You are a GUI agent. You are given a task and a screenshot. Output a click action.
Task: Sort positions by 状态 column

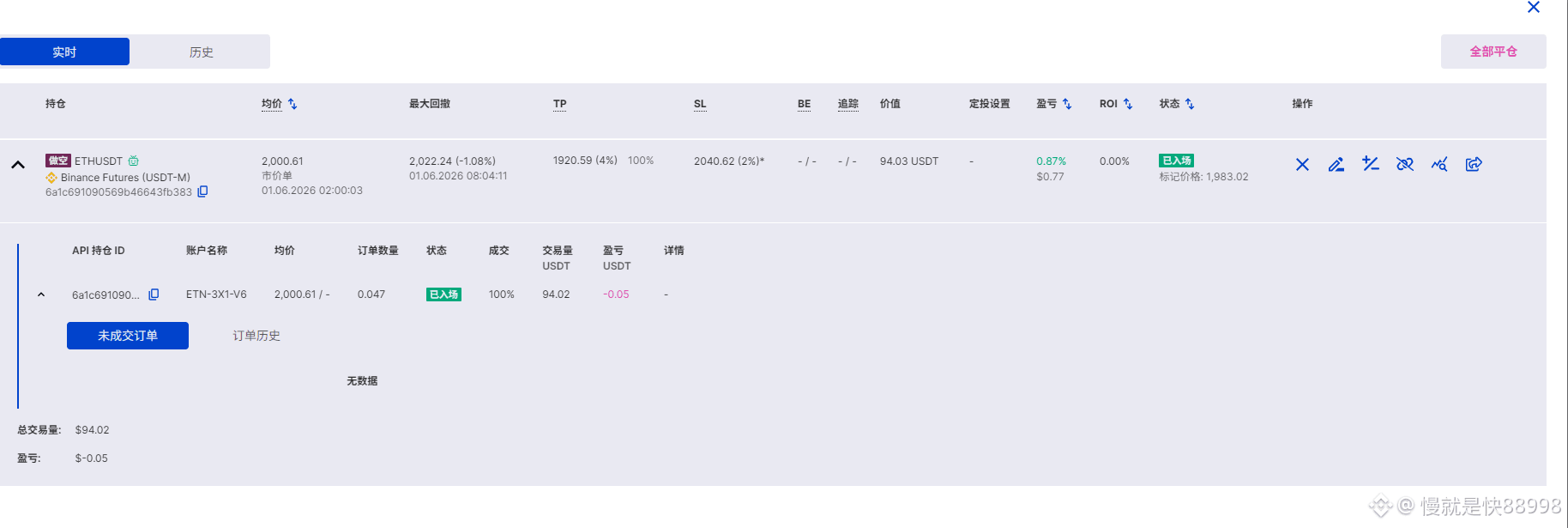point(1190,104)
